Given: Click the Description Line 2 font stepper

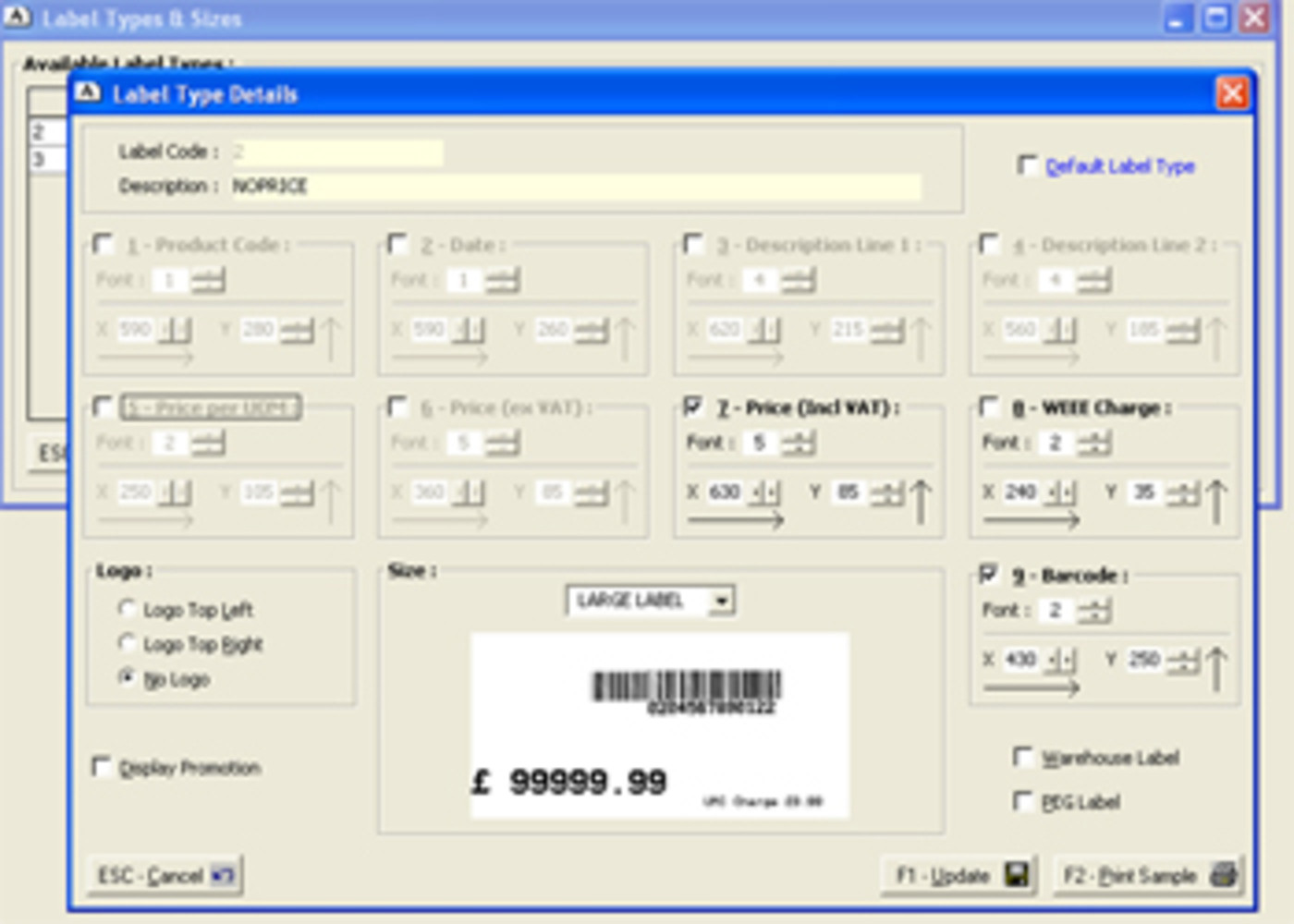Looking at the screenshot, I should [x=1093, y=280].
